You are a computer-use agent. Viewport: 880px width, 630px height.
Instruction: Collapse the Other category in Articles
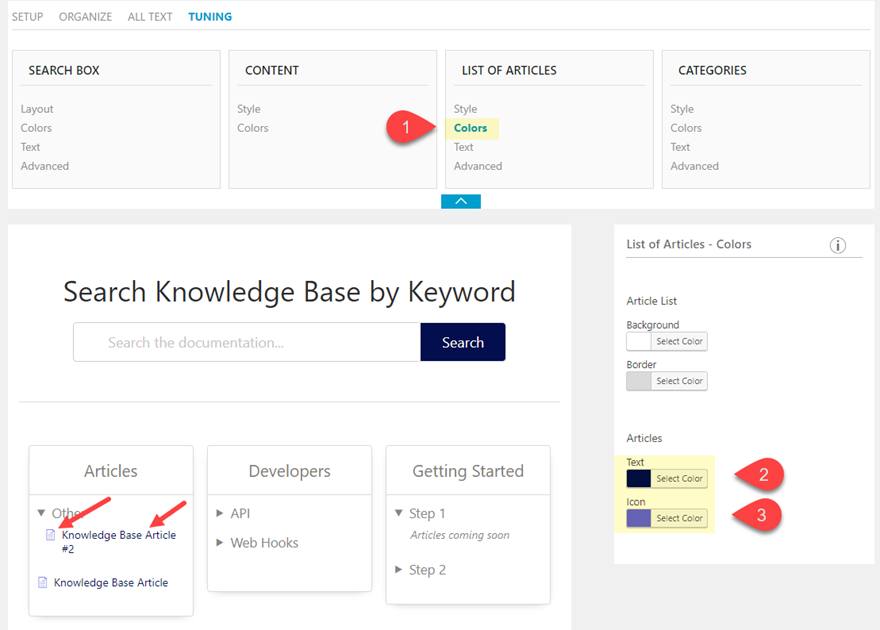tap(39, 513)
